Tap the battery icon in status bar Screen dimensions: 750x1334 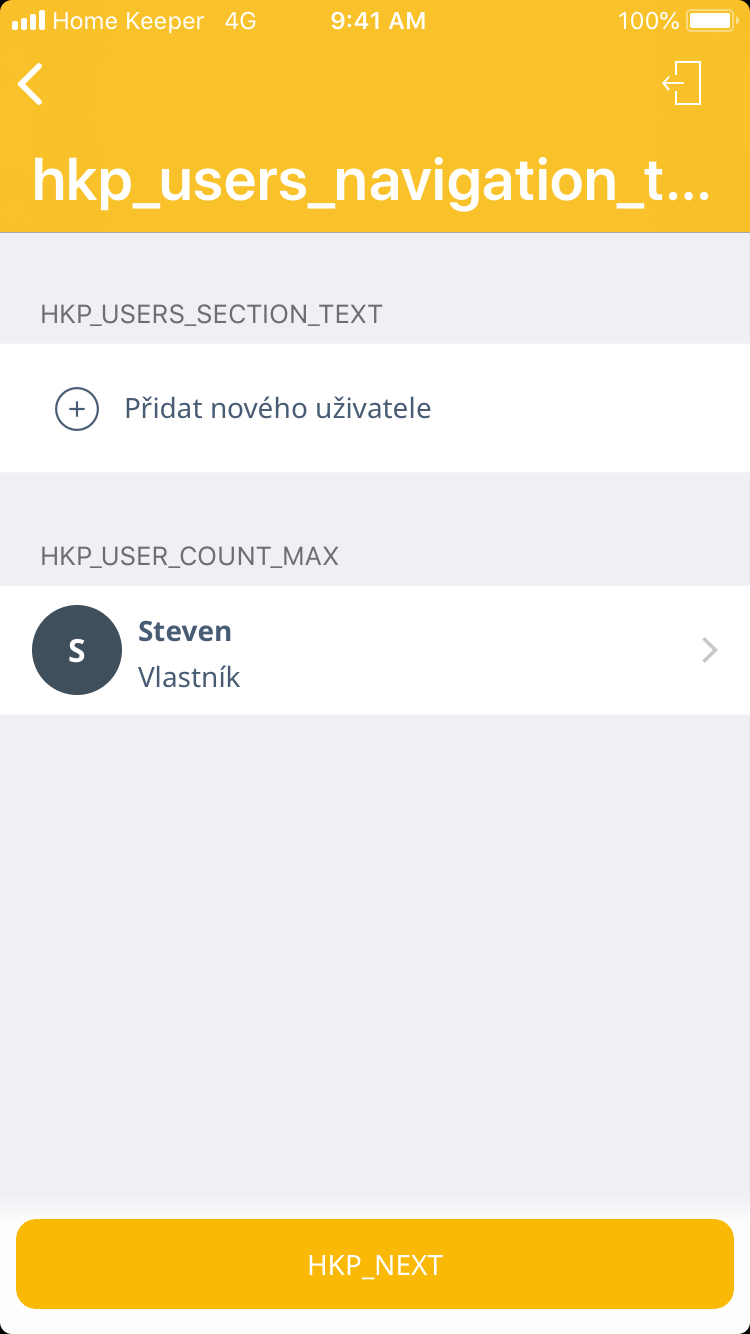[710, 21]
